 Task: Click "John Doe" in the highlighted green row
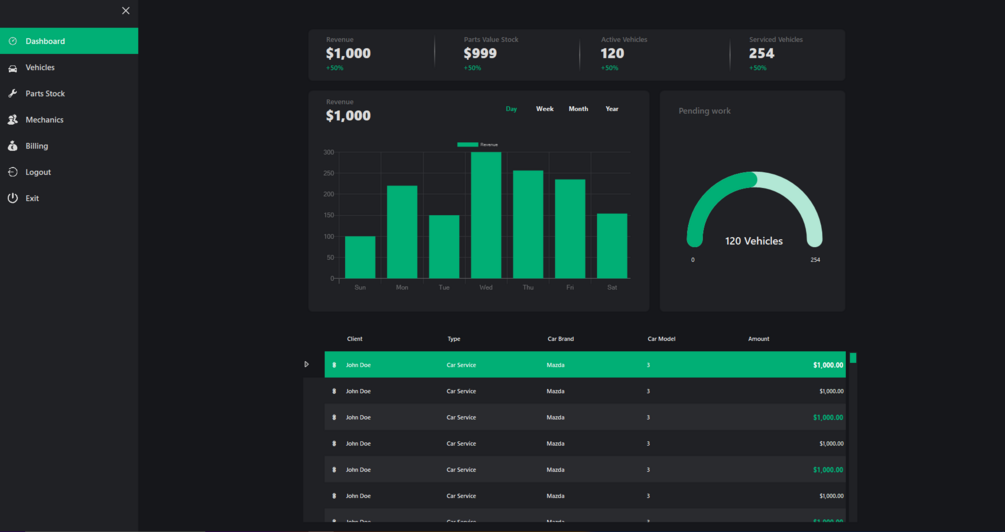(358, 365)
